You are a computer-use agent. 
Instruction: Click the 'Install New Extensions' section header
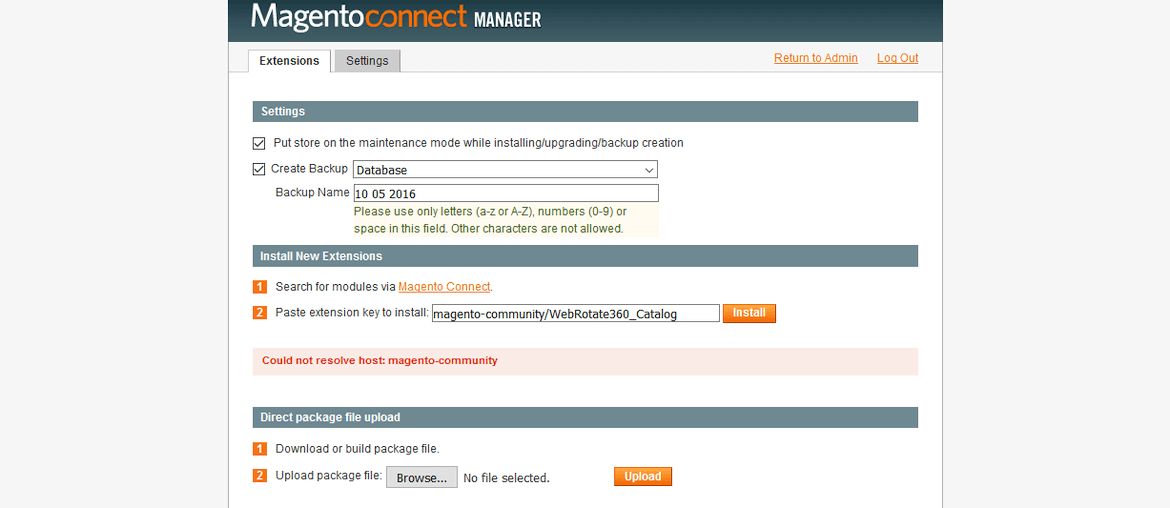tap(585, 256)
